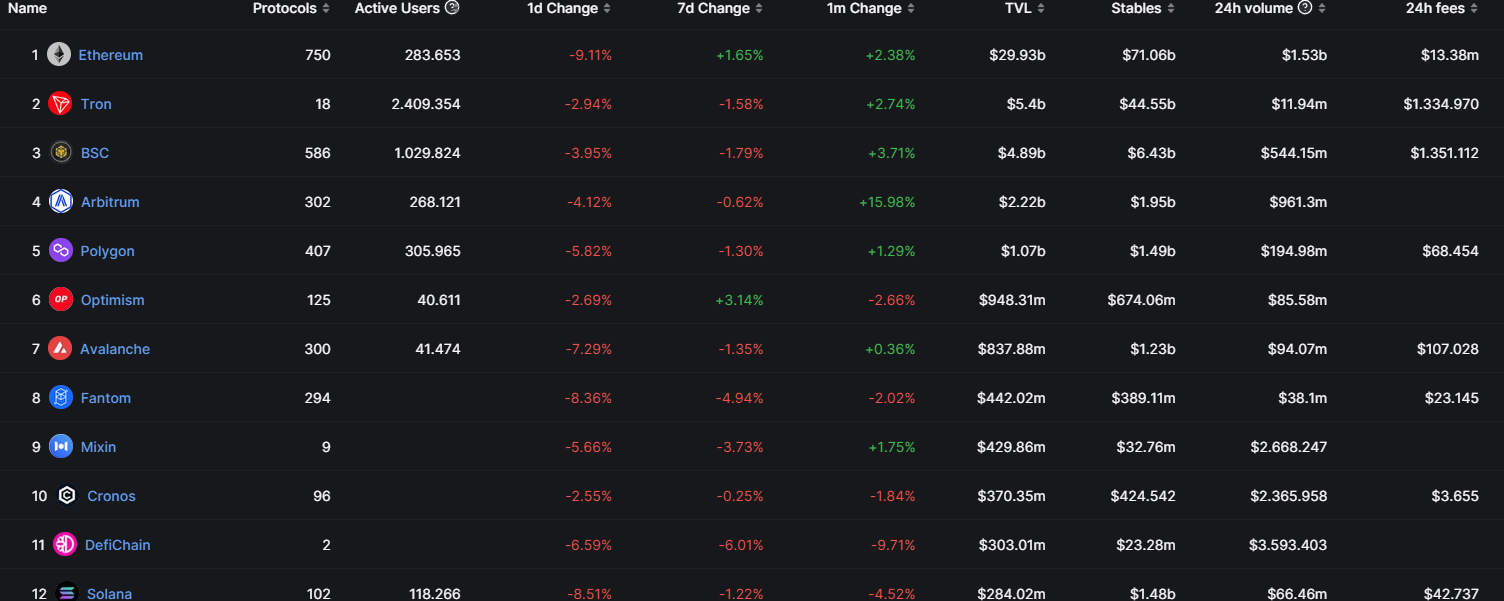Click the Arbitrum logo icon
1504x601 pixels.
[x=61, y=202]
